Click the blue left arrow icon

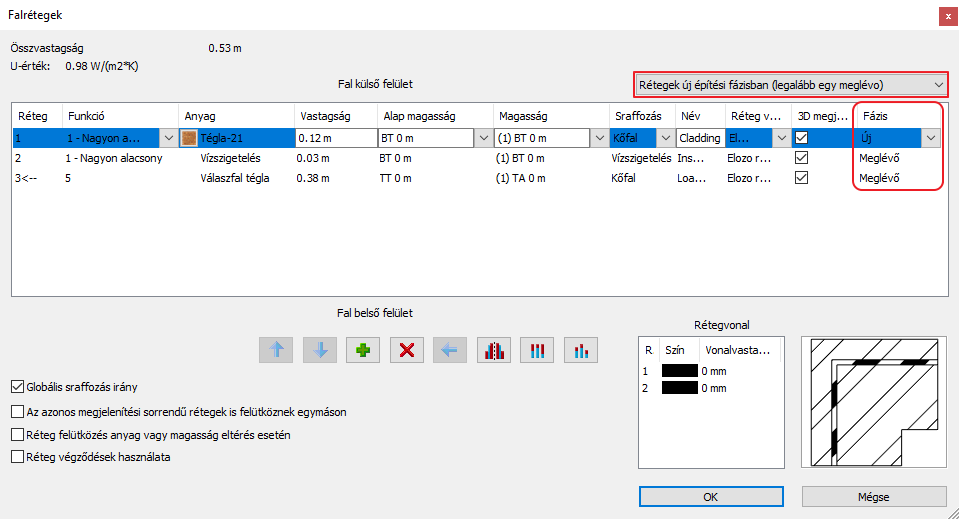coord(450,350)
